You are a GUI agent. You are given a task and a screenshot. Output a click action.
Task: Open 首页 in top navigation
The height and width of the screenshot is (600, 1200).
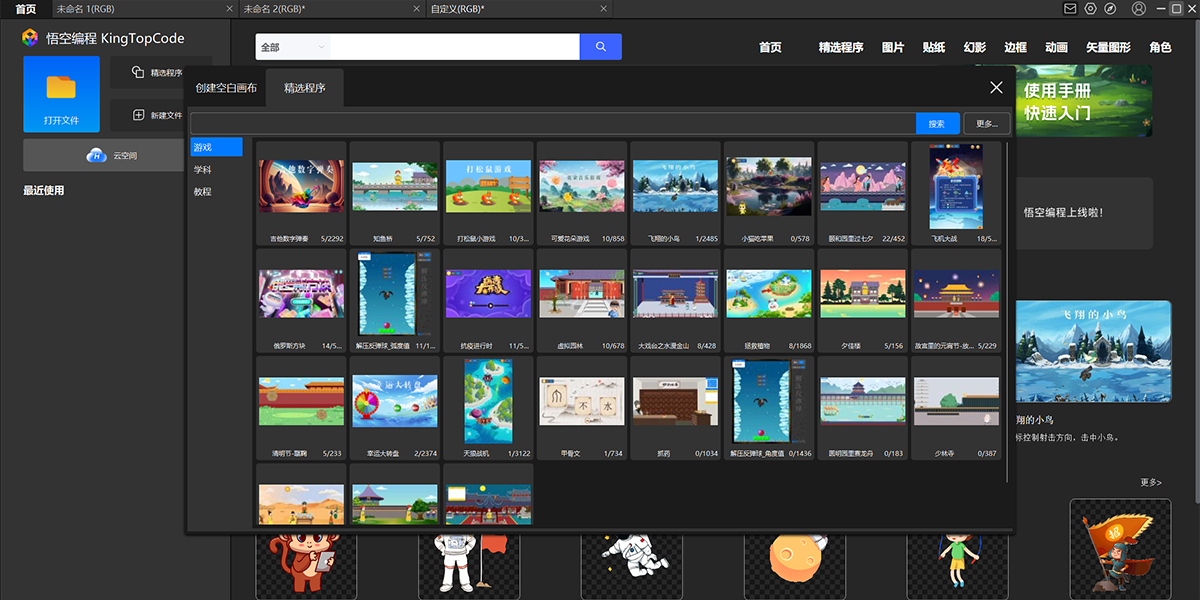(x=770, y=47)
